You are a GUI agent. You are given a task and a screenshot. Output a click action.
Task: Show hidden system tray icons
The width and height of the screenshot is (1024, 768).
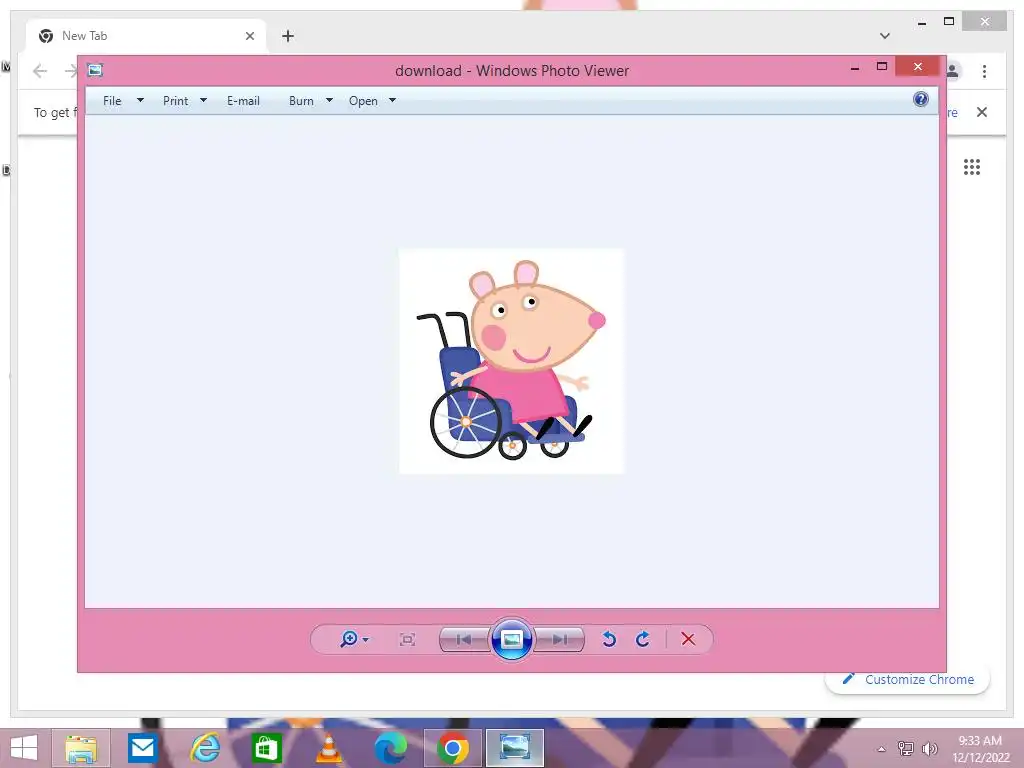[881, 749]
